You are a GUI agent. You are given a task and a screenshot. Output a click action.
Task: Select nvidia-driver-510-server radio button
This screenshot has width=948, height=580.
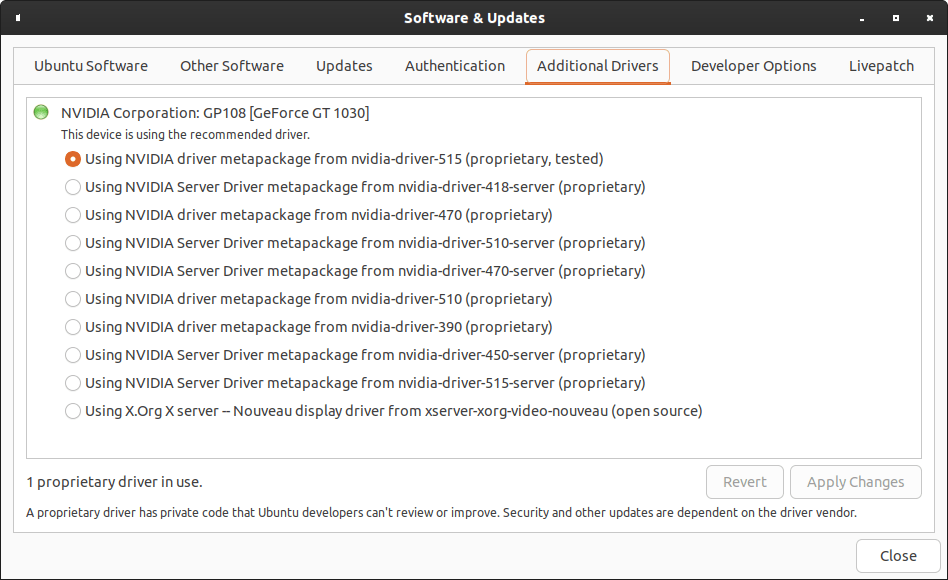point(73,243)
